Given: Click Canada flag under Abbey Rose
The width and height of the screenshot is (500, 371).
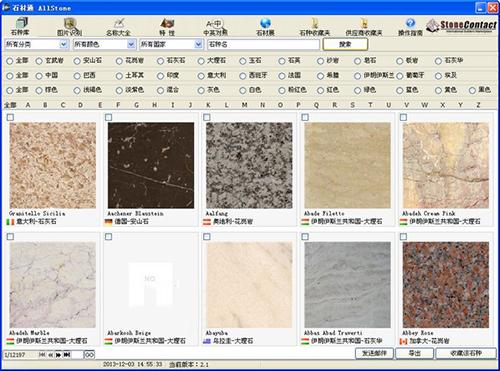Looking at the screenshot, I should point(403,341).
